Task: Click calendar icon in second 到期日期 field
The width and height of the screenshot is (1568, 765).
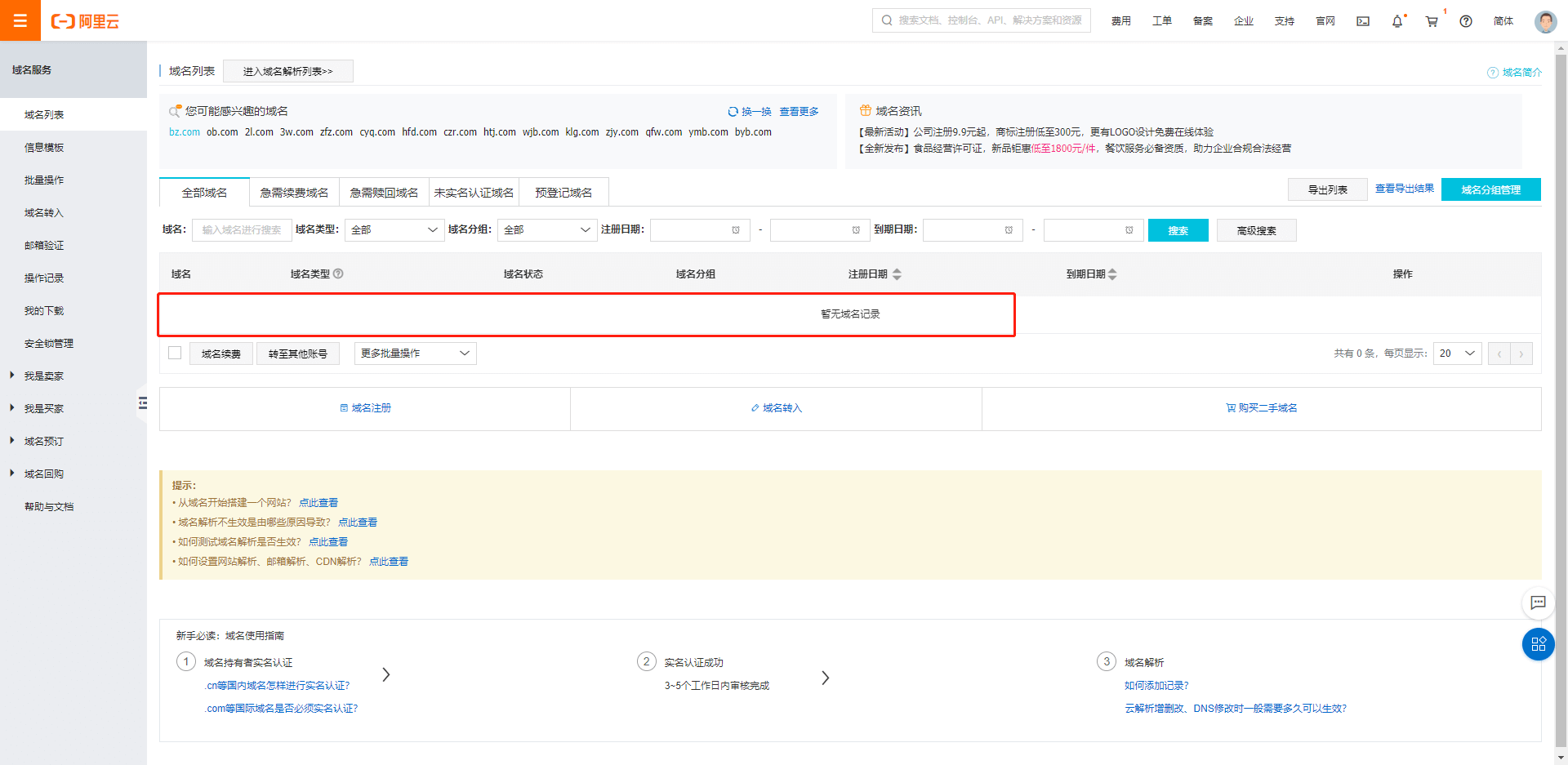Action: [x=1129, y=230]
